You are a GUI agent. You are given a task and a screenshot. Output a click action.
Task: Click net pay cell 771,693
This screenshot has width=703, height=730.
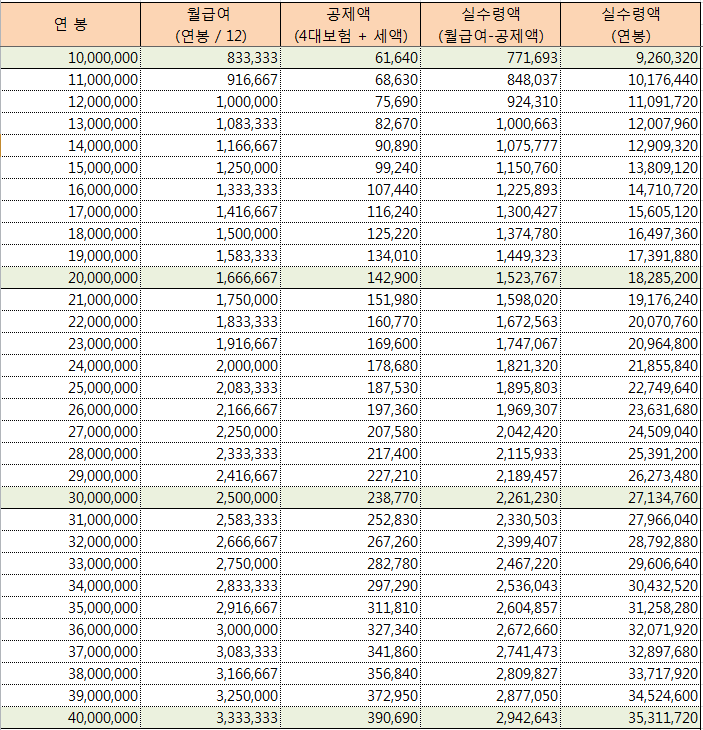[x=491, y=58]
